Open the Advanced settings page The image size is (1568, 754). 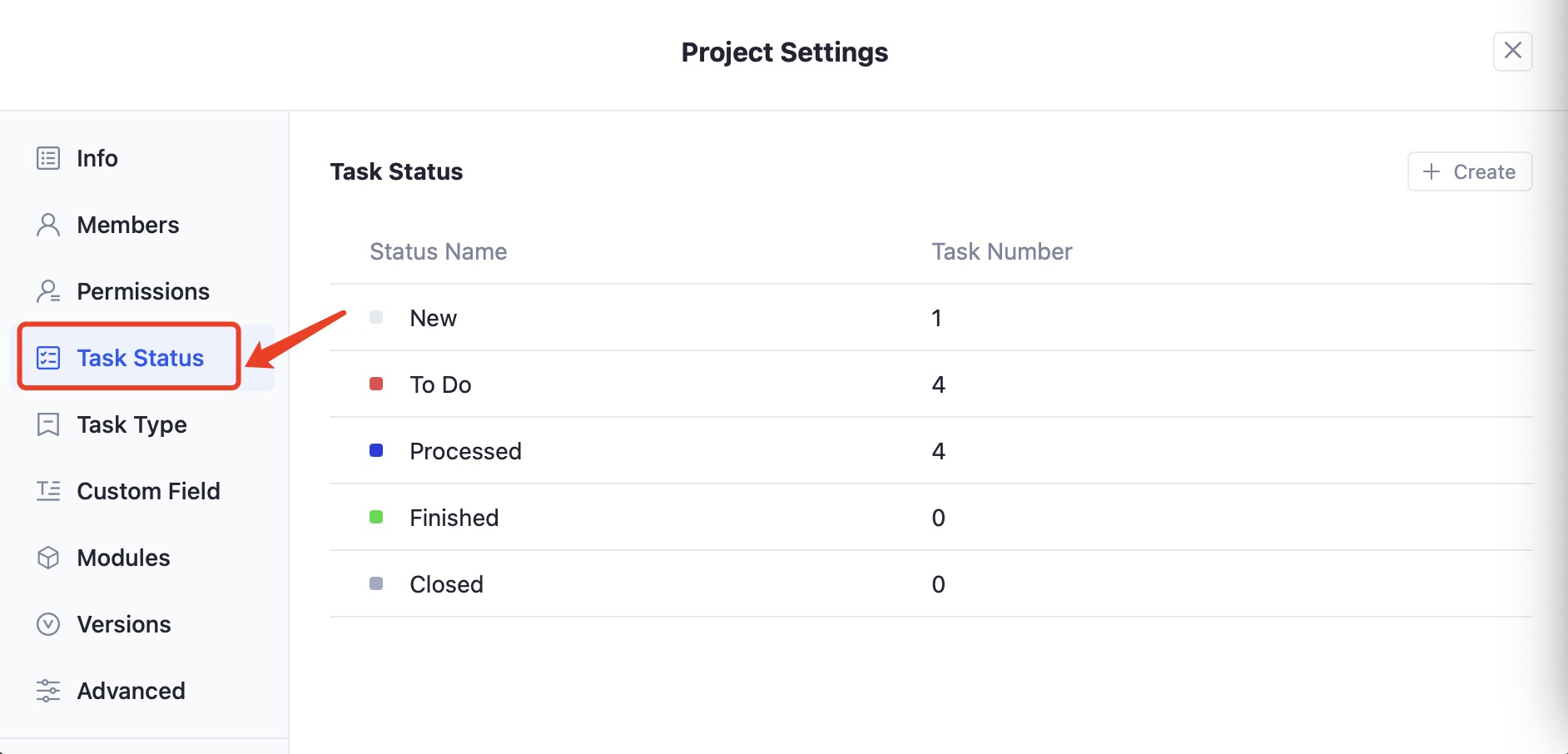[131, 690]
